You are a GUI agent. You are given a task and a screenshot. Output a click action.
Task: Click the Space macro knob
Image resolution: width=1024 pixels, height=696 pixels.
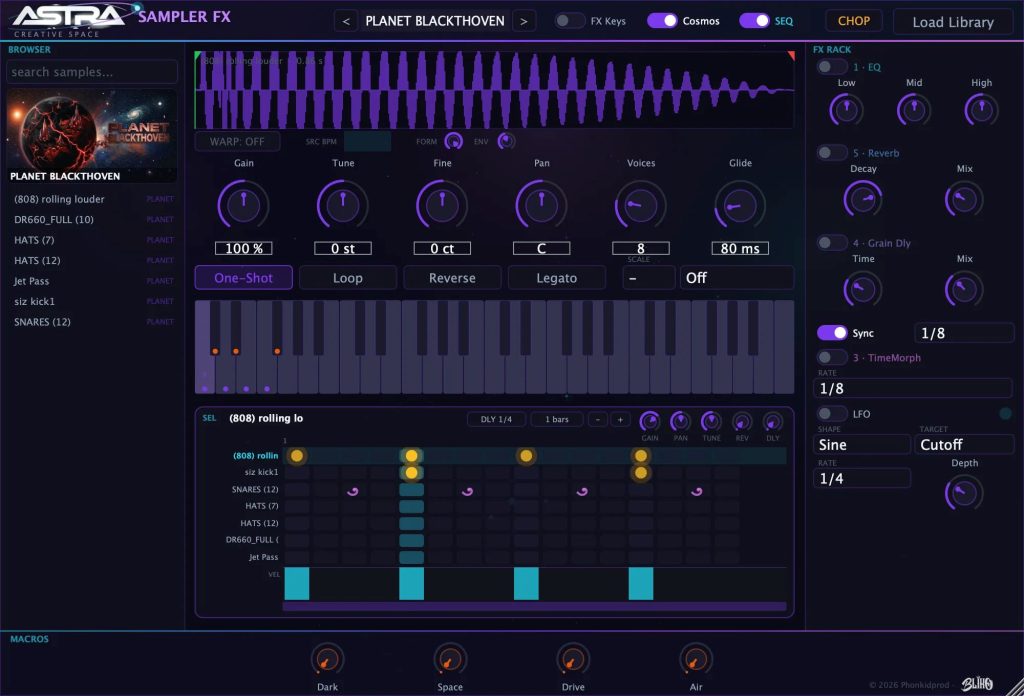(x=450, y=659)
